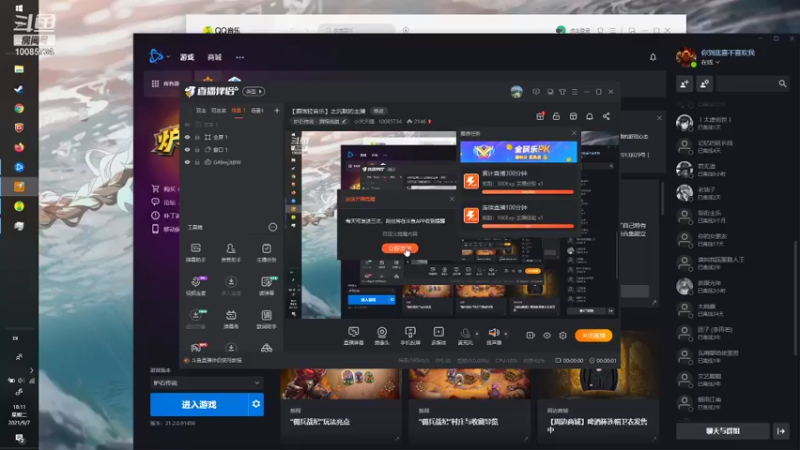Open the Battle.net three-dots overflow menu
Viewport: 800px width, 450px height.
(x=240, y=57)
